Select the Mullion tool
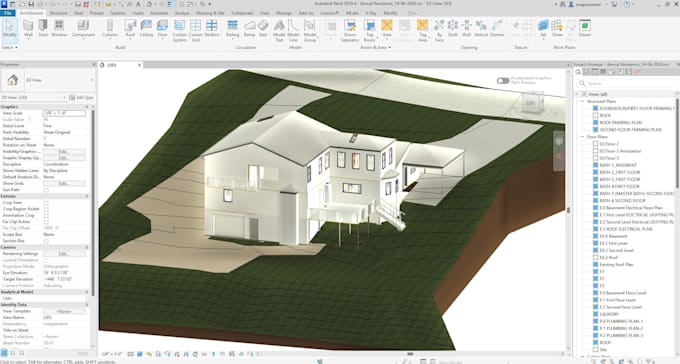The height and width of the screenshot is (364, 680). pyautogui.click(x=212, y=28)
